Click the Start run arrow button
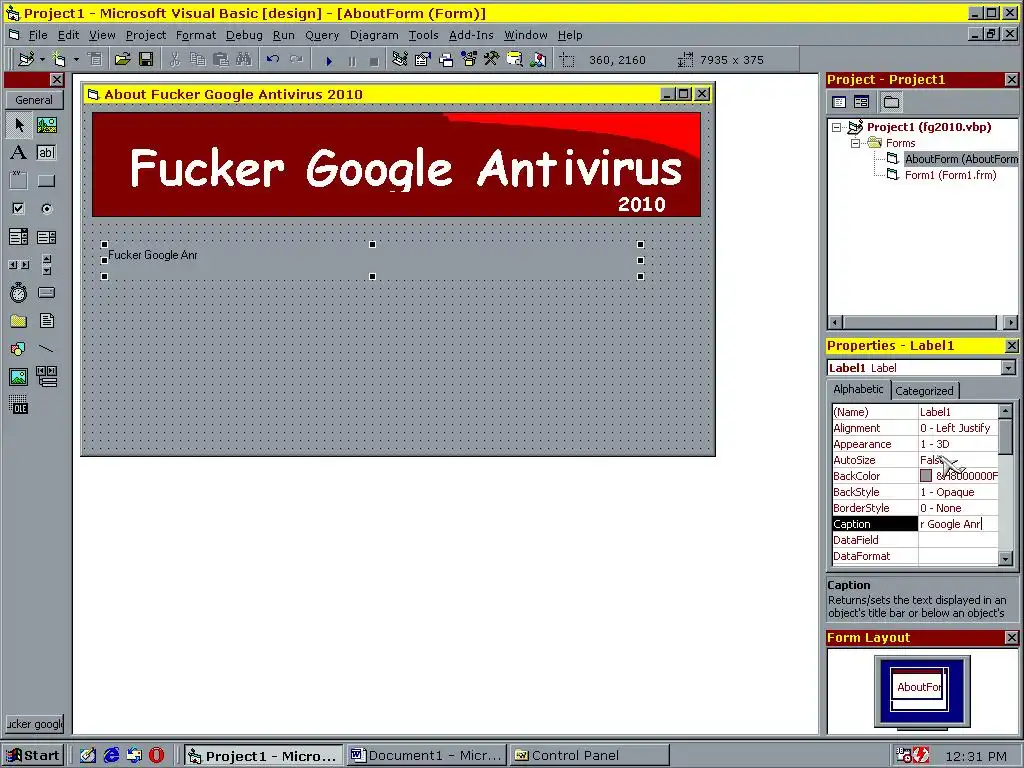 (x=329, y=61)
